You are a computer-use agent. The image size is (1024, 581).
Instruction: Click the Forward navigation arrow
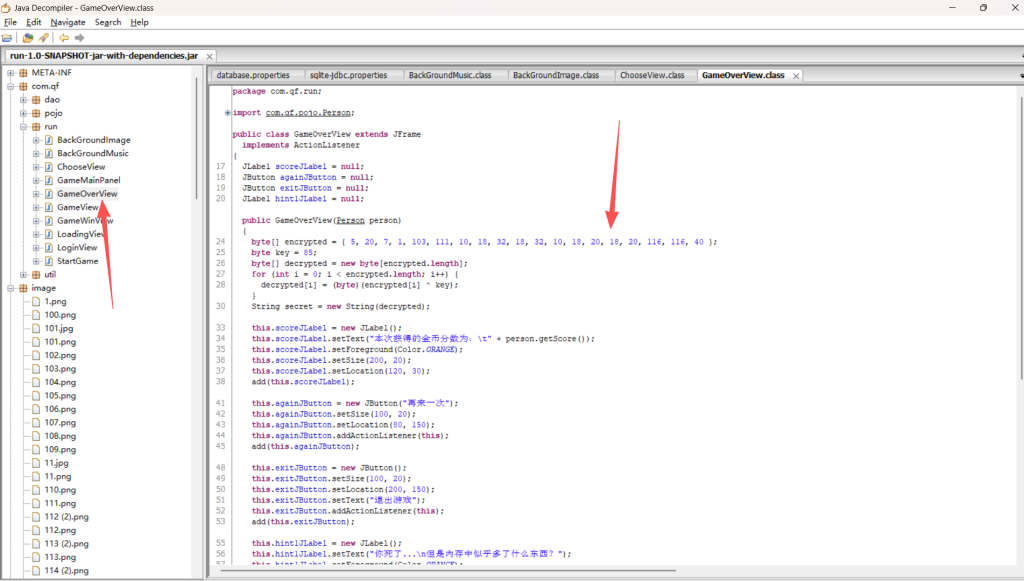(x=78, y=38)
